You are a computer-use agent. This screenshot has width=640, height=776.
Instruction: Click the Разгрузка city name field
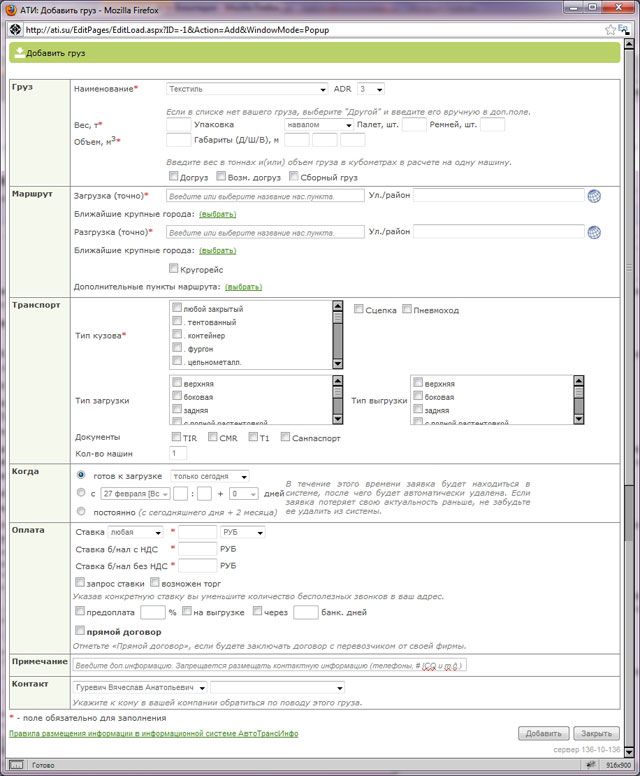265,232
